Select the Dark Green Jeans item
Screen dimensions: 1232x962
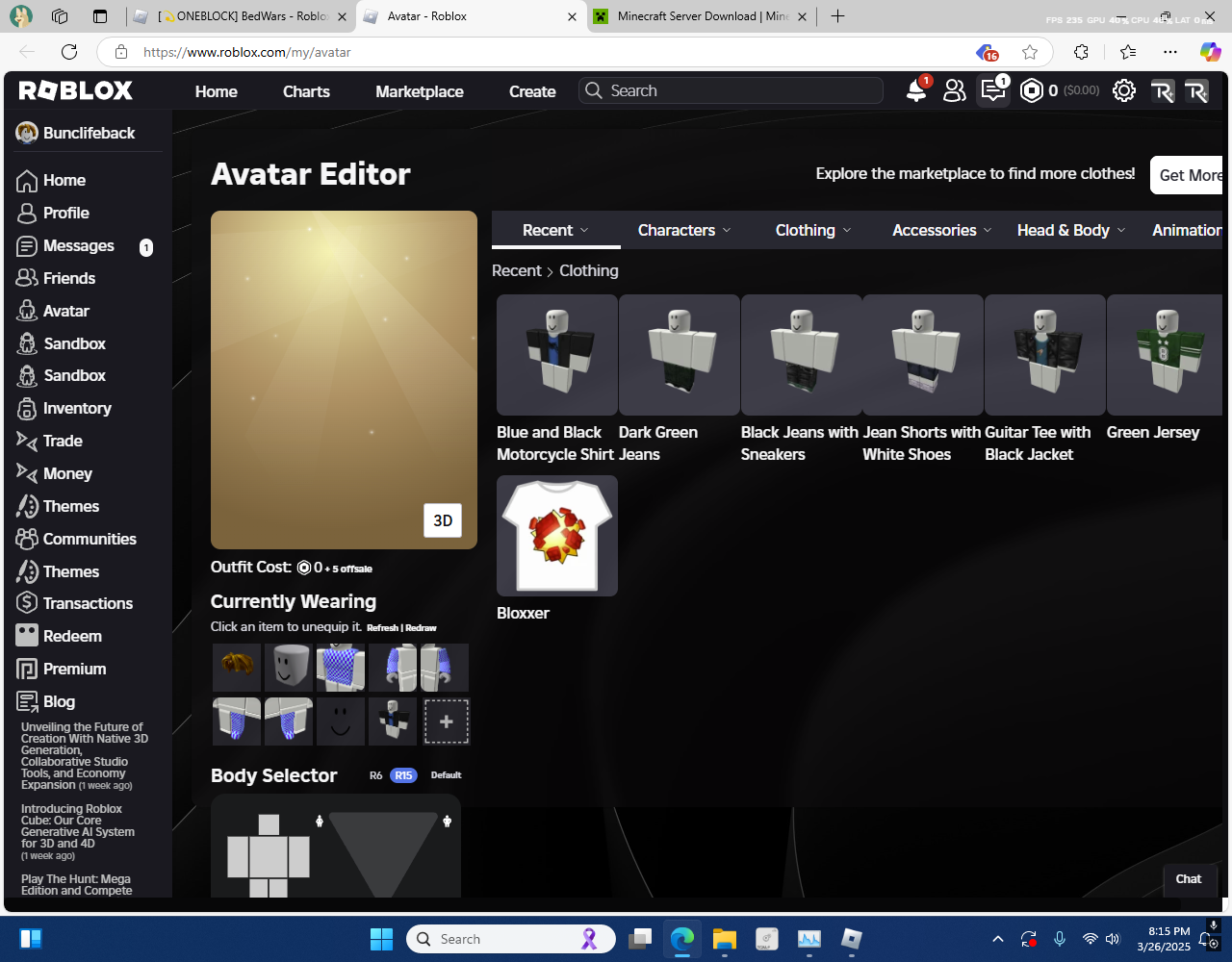click(680, 355)
